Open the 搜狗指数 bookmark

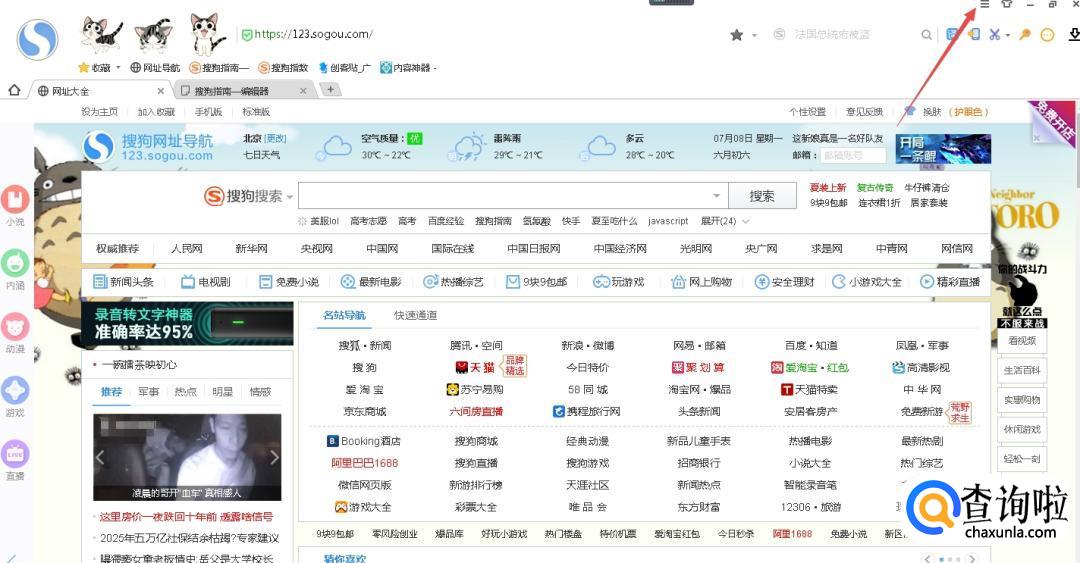point(283,68)
